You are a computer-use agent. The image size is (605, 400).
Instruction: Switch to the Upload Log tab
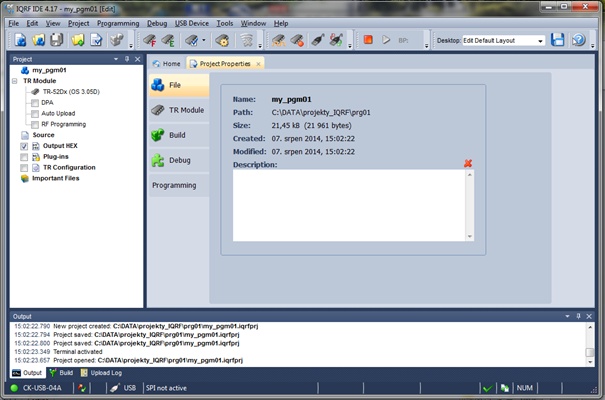pos(101,373)
